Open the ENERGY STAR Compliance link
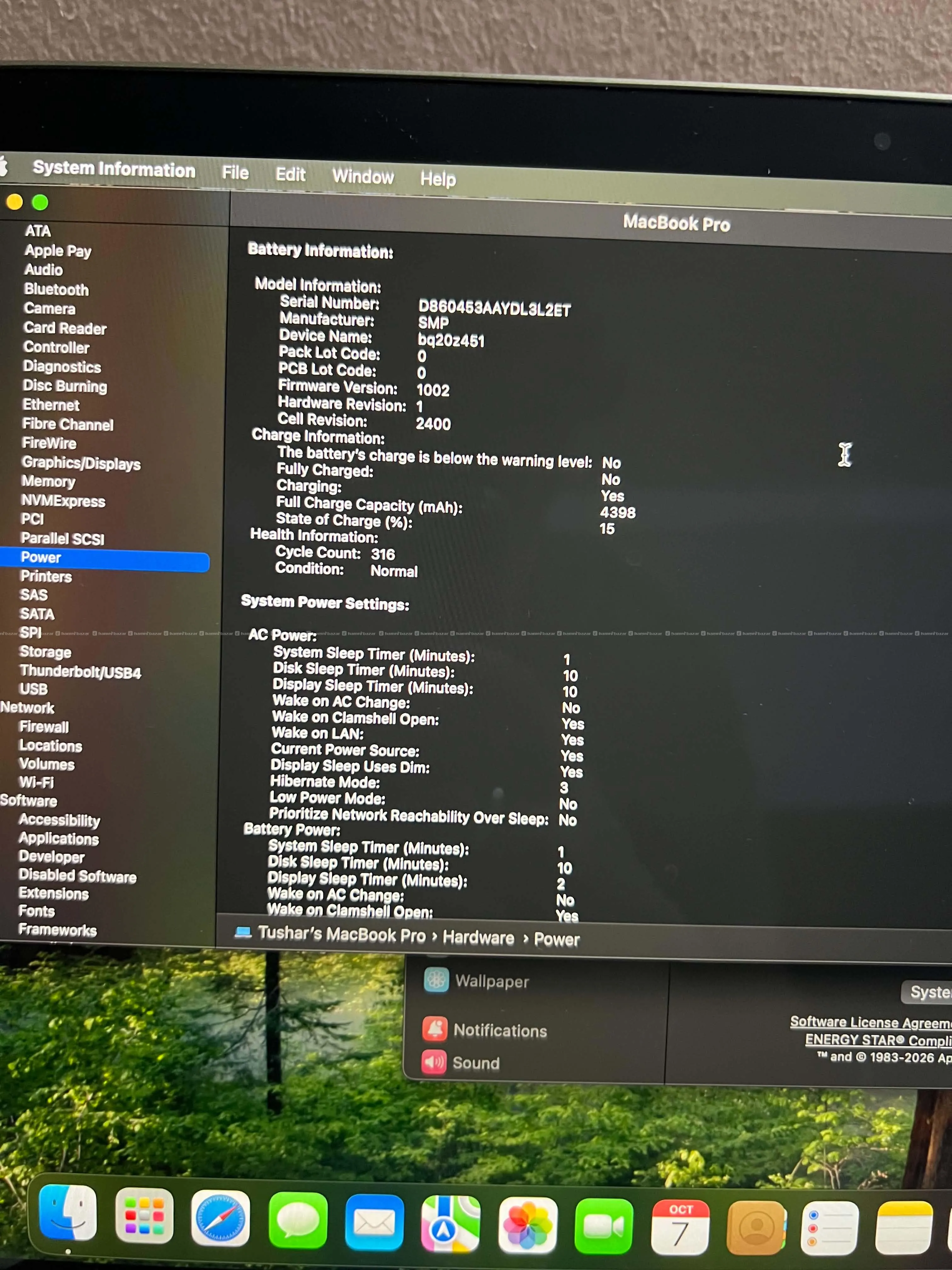 tap(879, 1040)
